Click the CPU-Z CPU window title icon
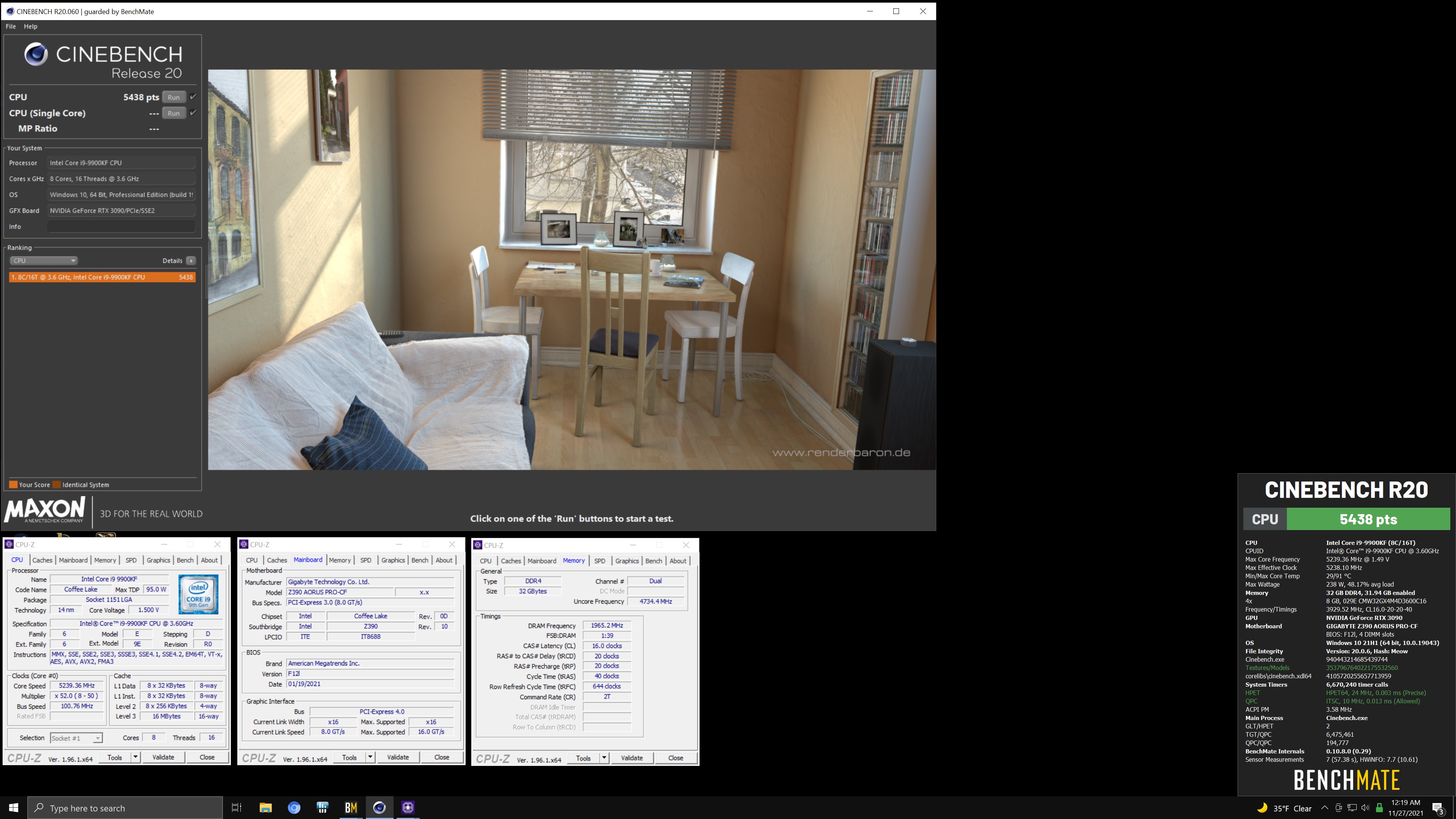This screenshot has height=819, width=1456. (x=9, y=544)
